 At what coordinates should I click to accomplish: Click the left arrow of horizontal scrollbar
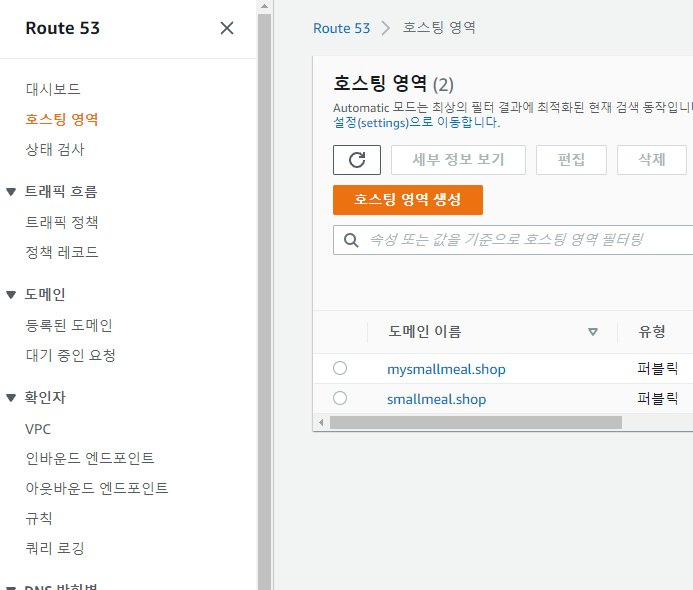(321, 423)
